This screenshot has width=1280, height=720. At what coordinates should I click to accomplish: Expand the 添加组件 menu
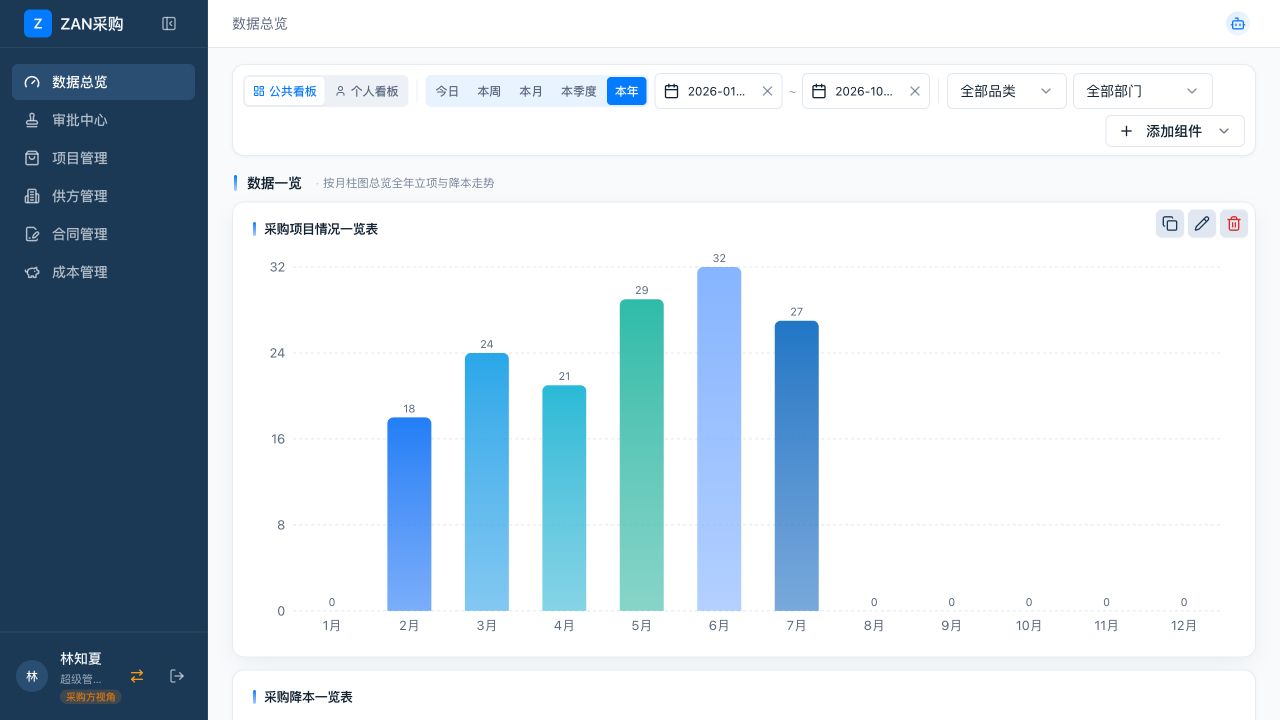tap(1175, 131)
